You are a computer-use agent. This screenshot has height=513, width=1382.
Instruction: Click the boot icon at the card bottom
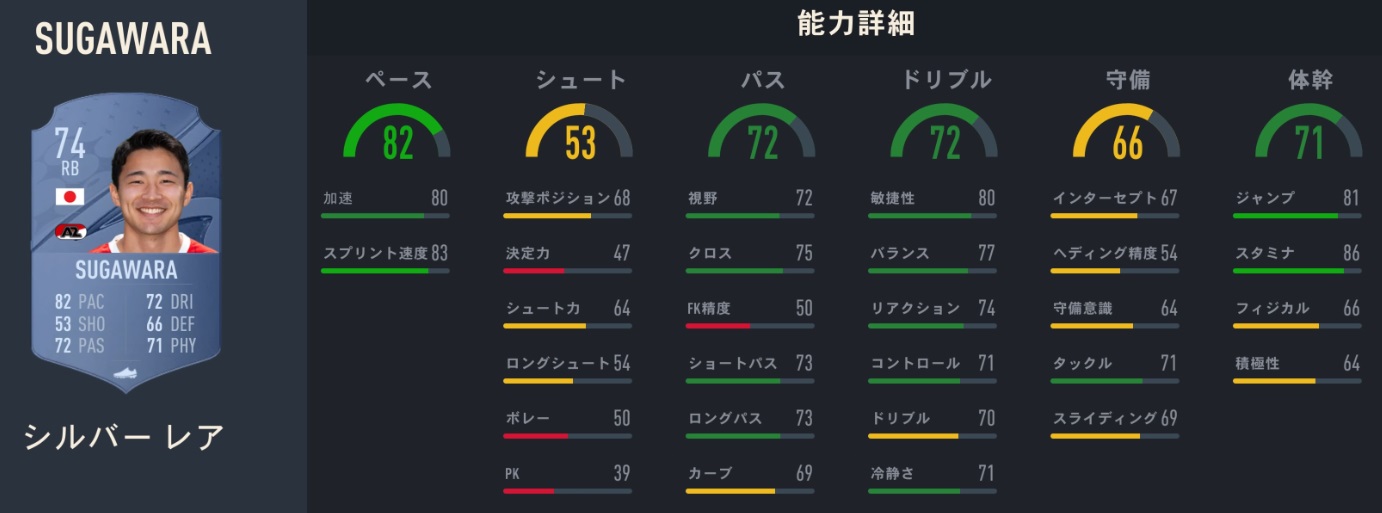(x=126, y=373)
